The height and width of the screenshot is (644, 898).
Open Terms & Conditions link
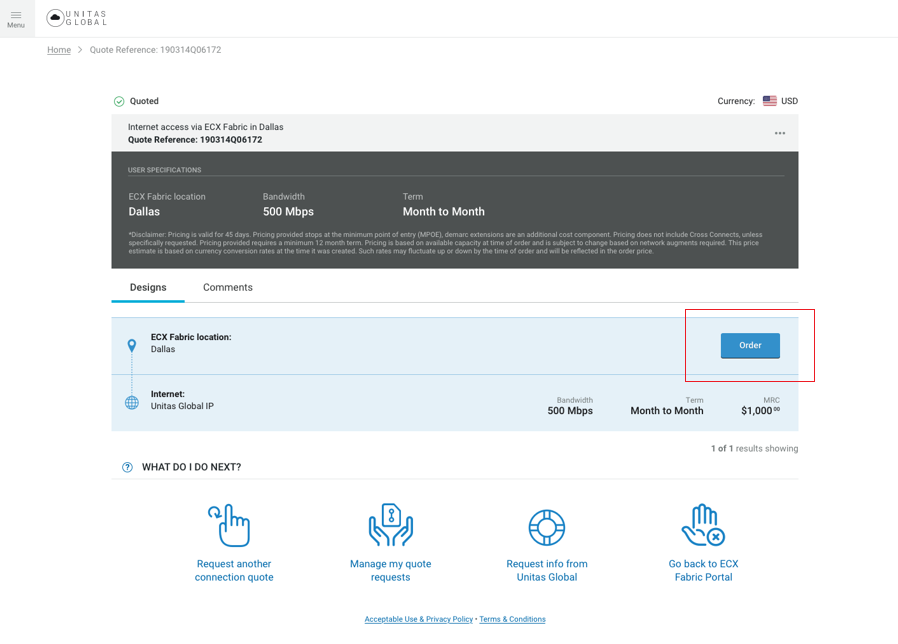click(x=513, y=619)
